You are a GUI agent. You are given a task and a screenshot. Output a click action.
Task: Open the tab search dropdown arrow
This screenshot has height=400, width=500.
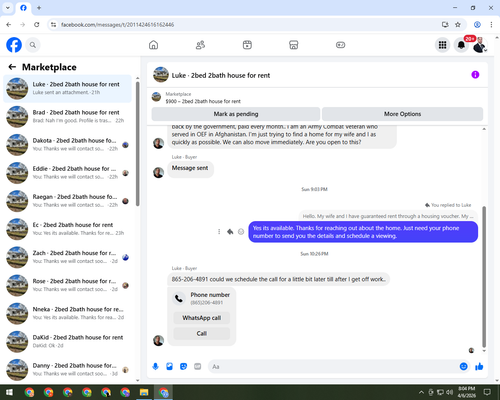pyautogui.click(x=8, y=8)
